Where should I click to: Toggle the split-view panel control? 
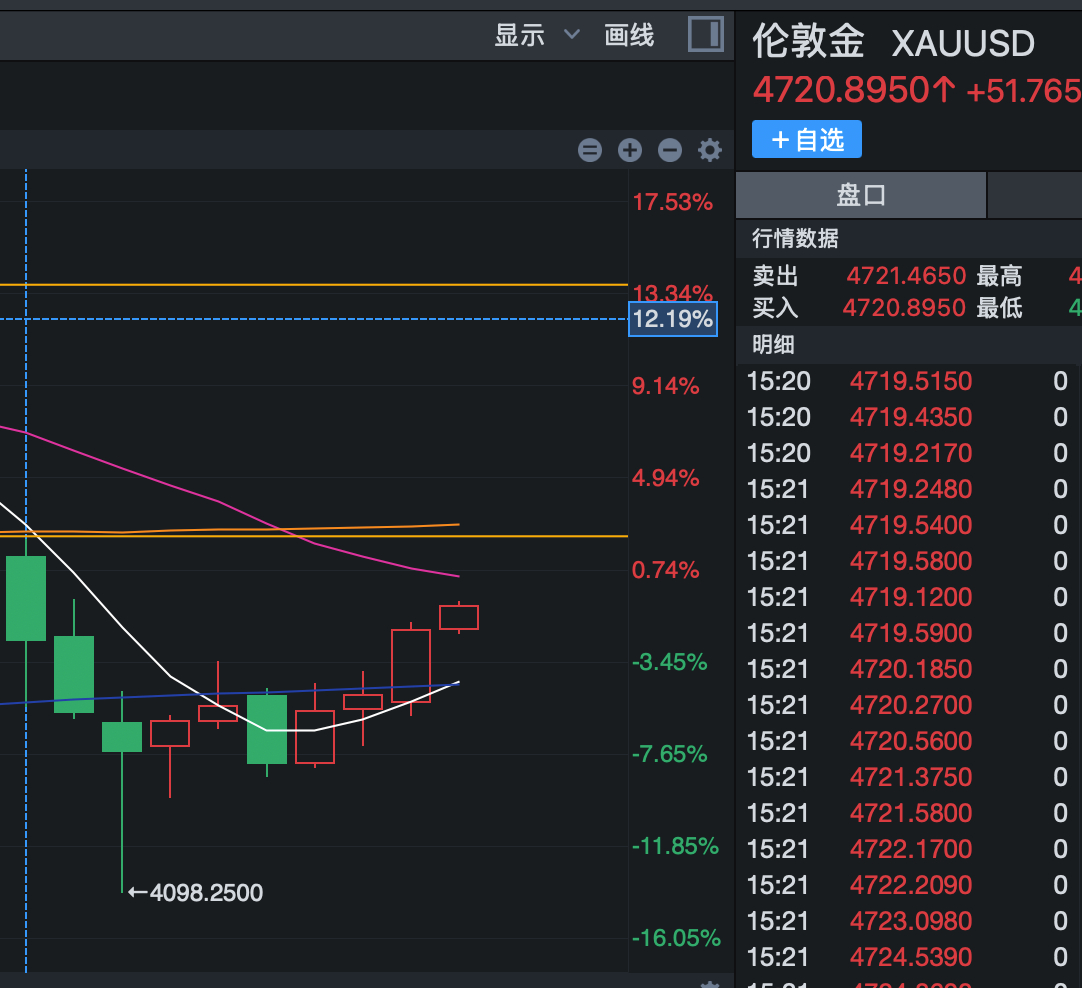pos(705,34)
